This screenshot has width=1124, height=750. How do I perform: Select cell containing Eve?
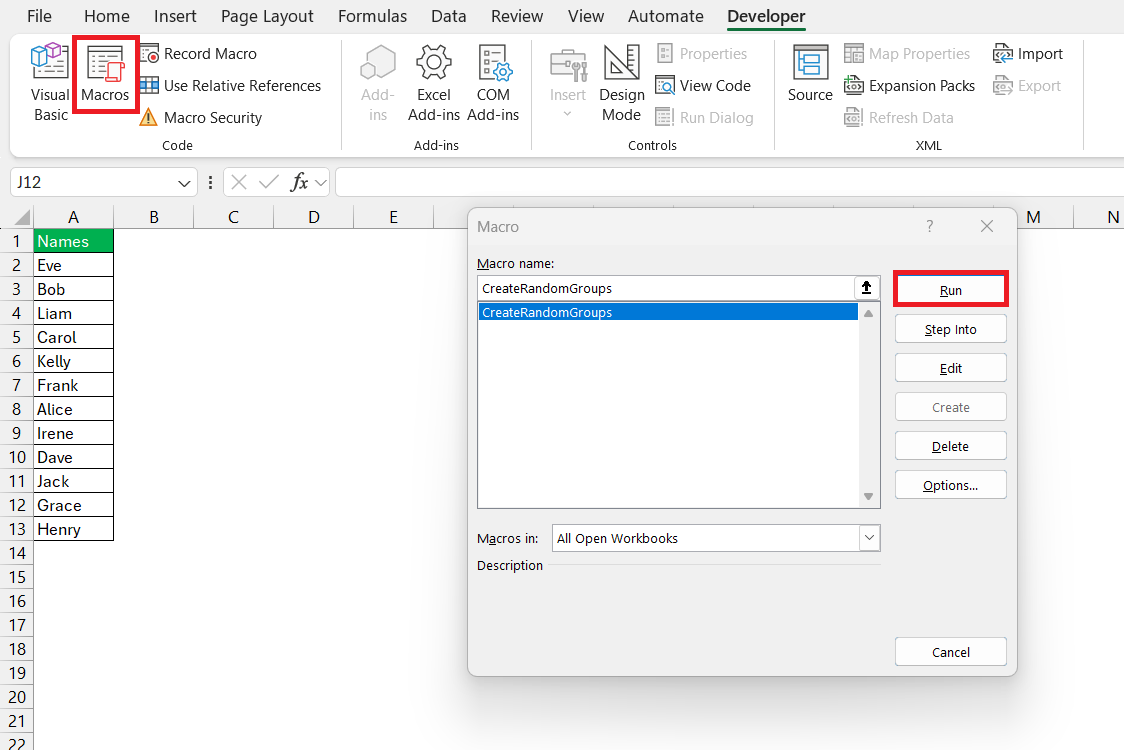click(73, 265)
